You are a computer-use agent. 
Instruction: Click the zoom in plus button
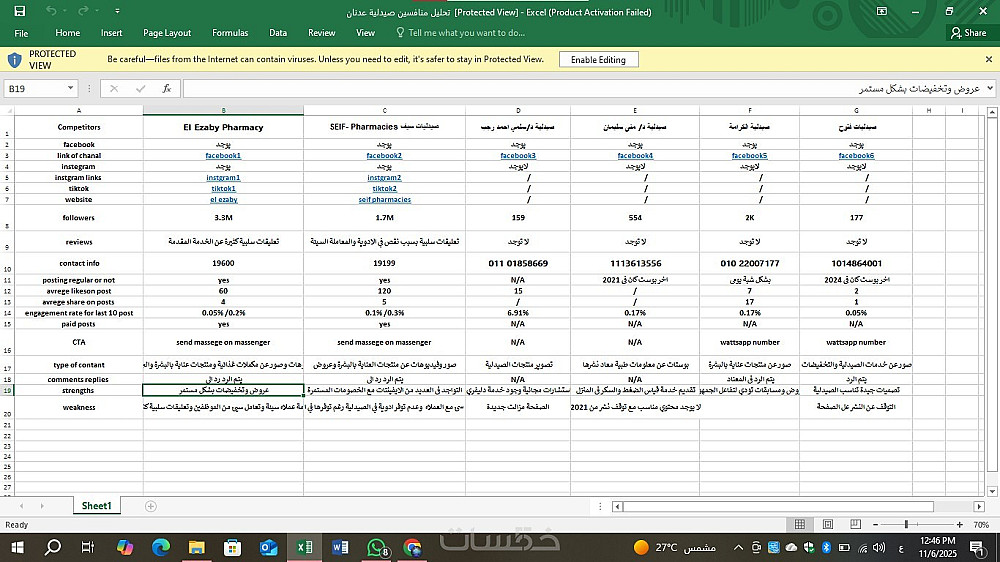(x=960, y=524)
